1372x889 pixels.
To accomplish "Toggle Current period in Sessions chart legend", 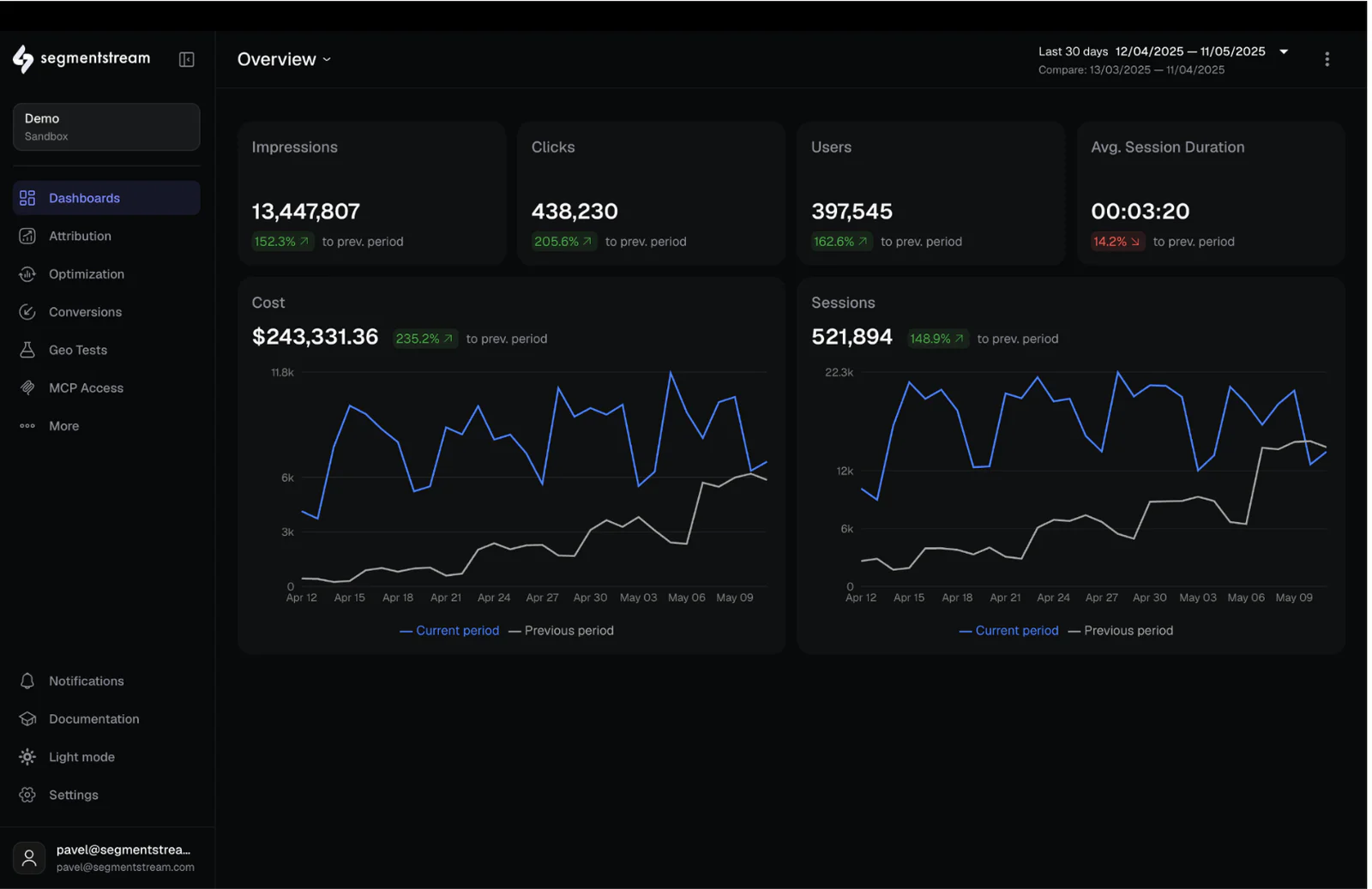I will (x=1008, y=630).
